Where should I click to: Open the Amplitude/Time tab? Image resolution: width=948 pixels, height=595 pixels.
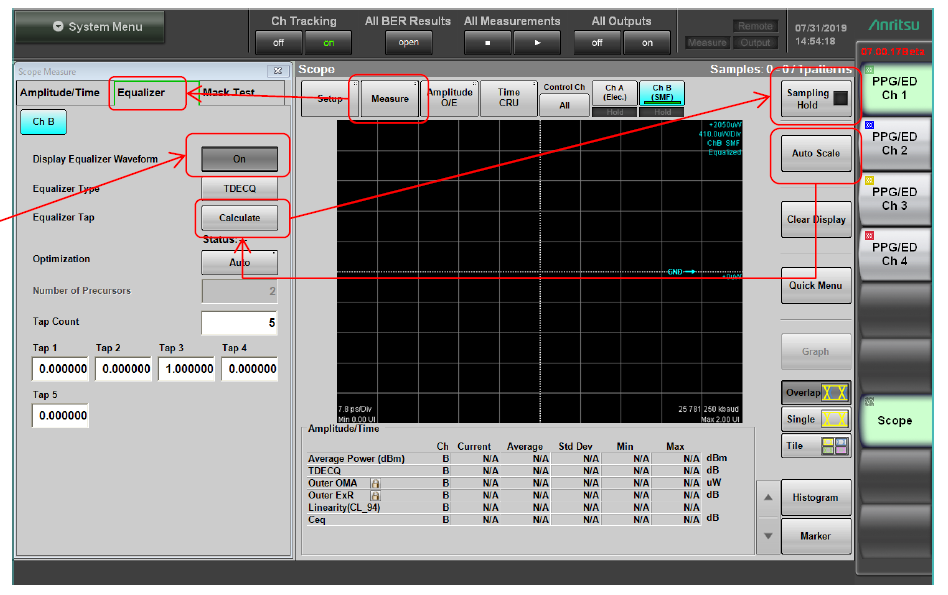pos(60,93)
